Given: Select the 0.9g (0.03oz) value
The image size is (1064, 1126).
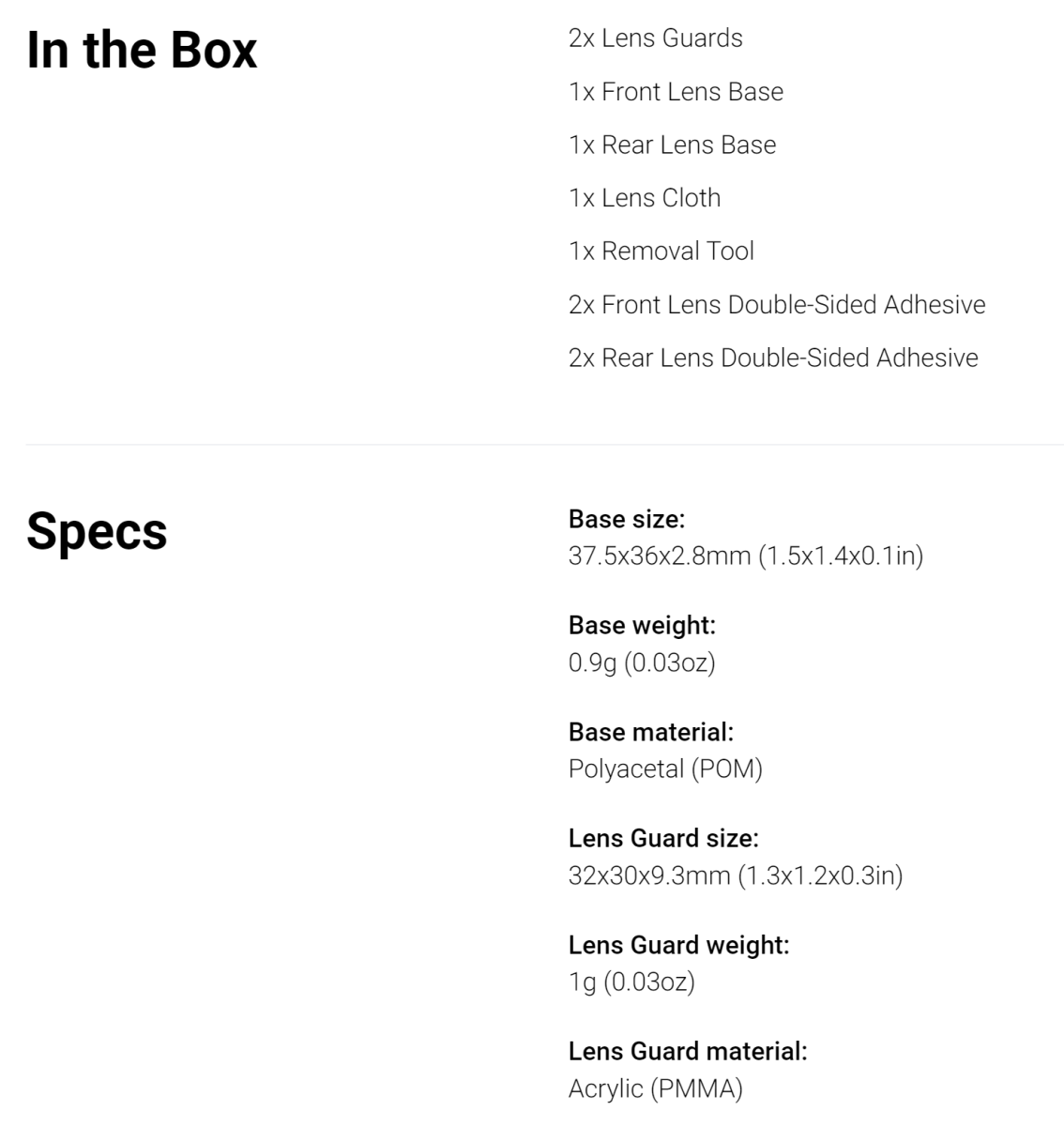Looking at the screenshot, I should click(642, 663).
